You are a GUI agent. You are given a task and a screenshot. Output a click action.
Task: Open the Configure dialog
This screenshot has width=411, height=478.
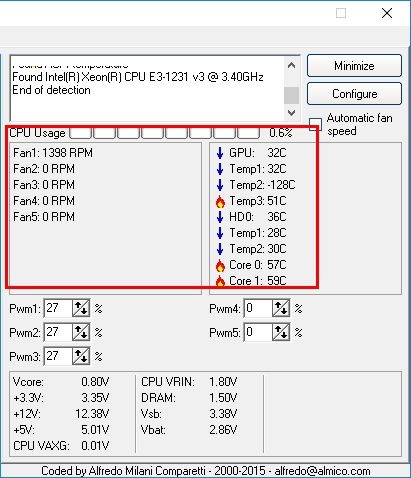(354, 94)
